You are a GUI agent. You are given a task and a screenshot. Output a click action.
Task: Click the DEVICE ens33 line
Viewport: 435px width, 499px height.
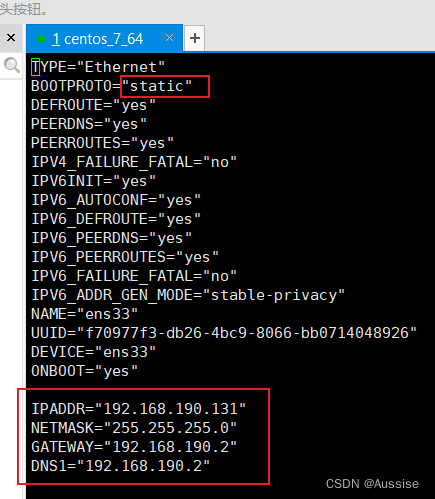tap(93, 352)
